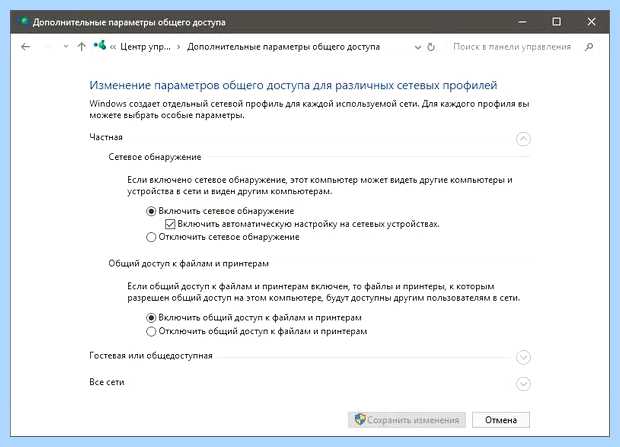This screenshot has height=447, width=620.
Task: Open dropdown arrow after Центр упр... breadcrumb
Action: [x=179, y=47]
